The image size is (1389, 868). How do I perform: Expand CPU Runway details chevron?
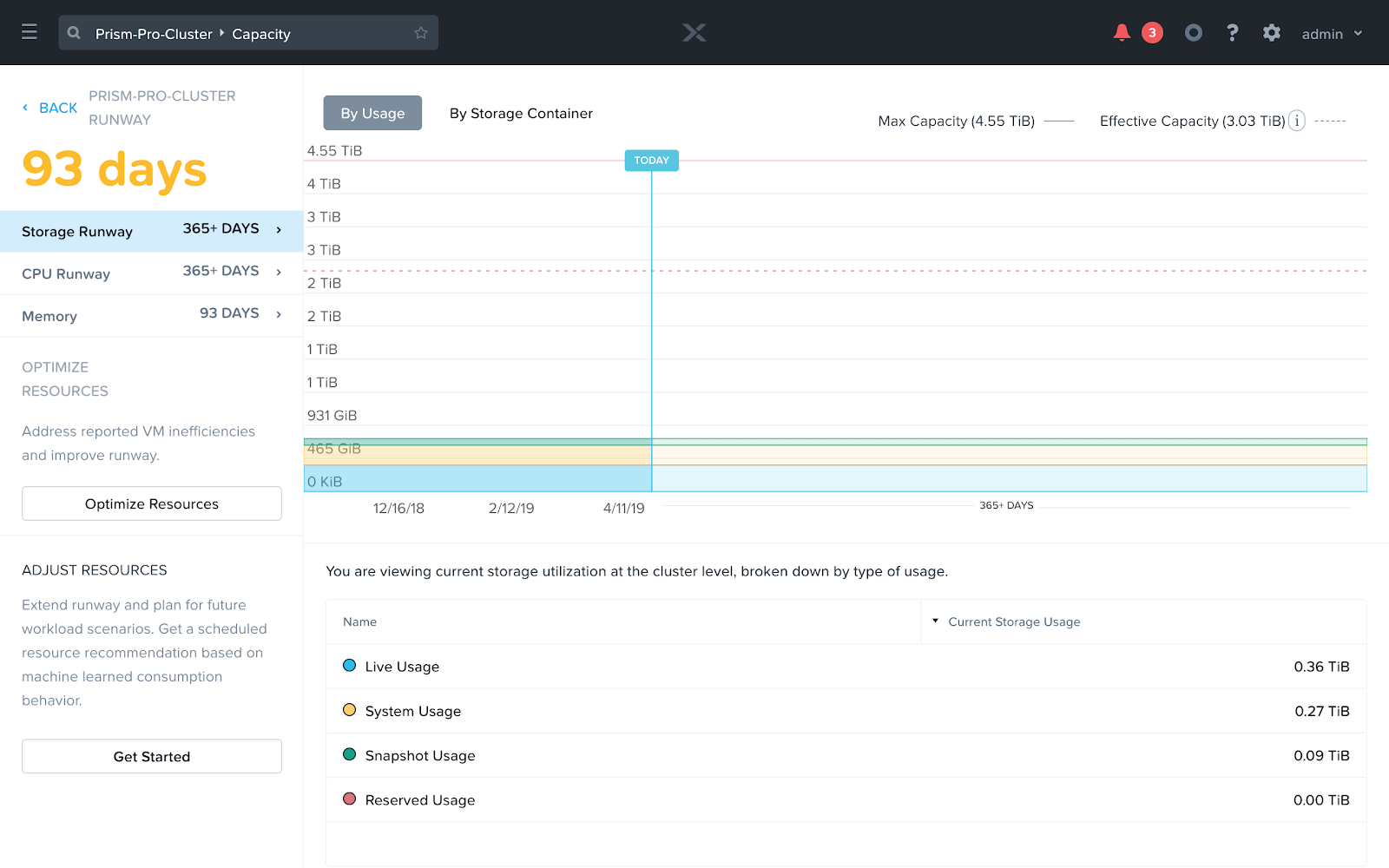point(279,273)
